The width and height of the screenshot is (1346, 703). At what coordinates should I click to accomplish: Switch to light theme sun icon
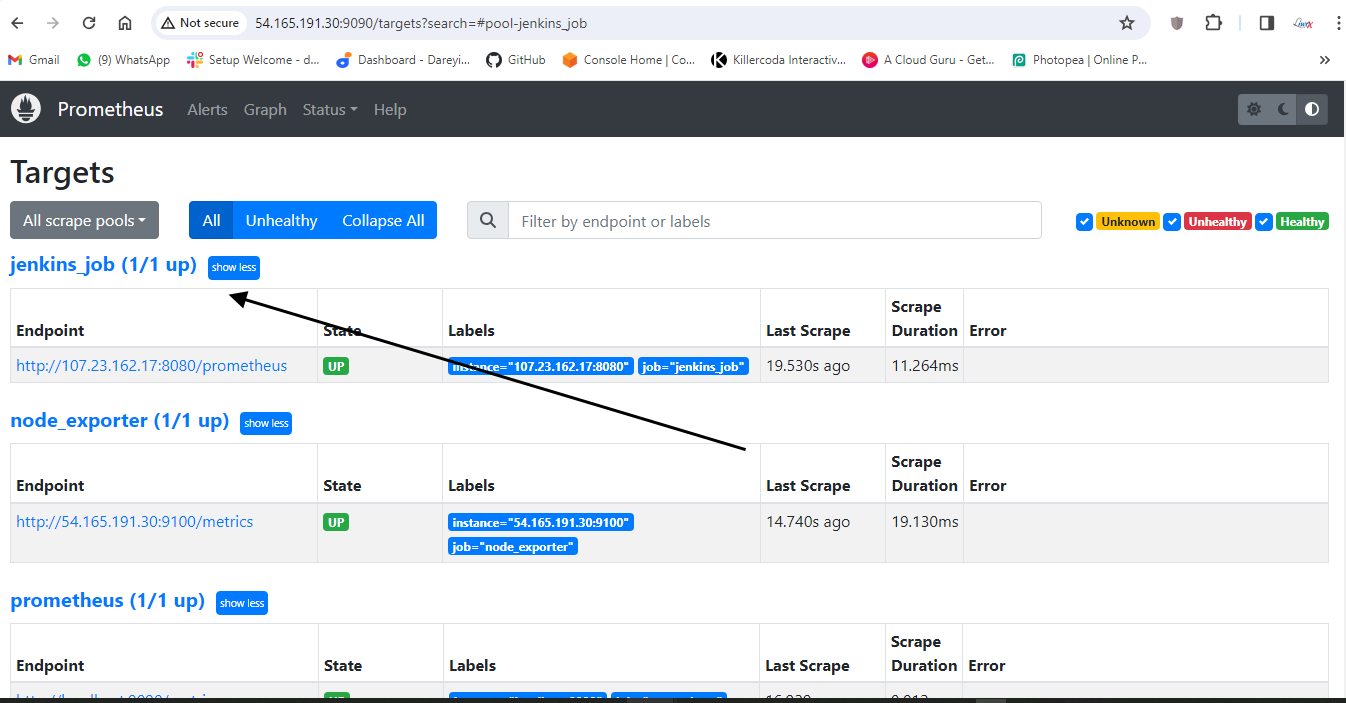click(1254, 109)
